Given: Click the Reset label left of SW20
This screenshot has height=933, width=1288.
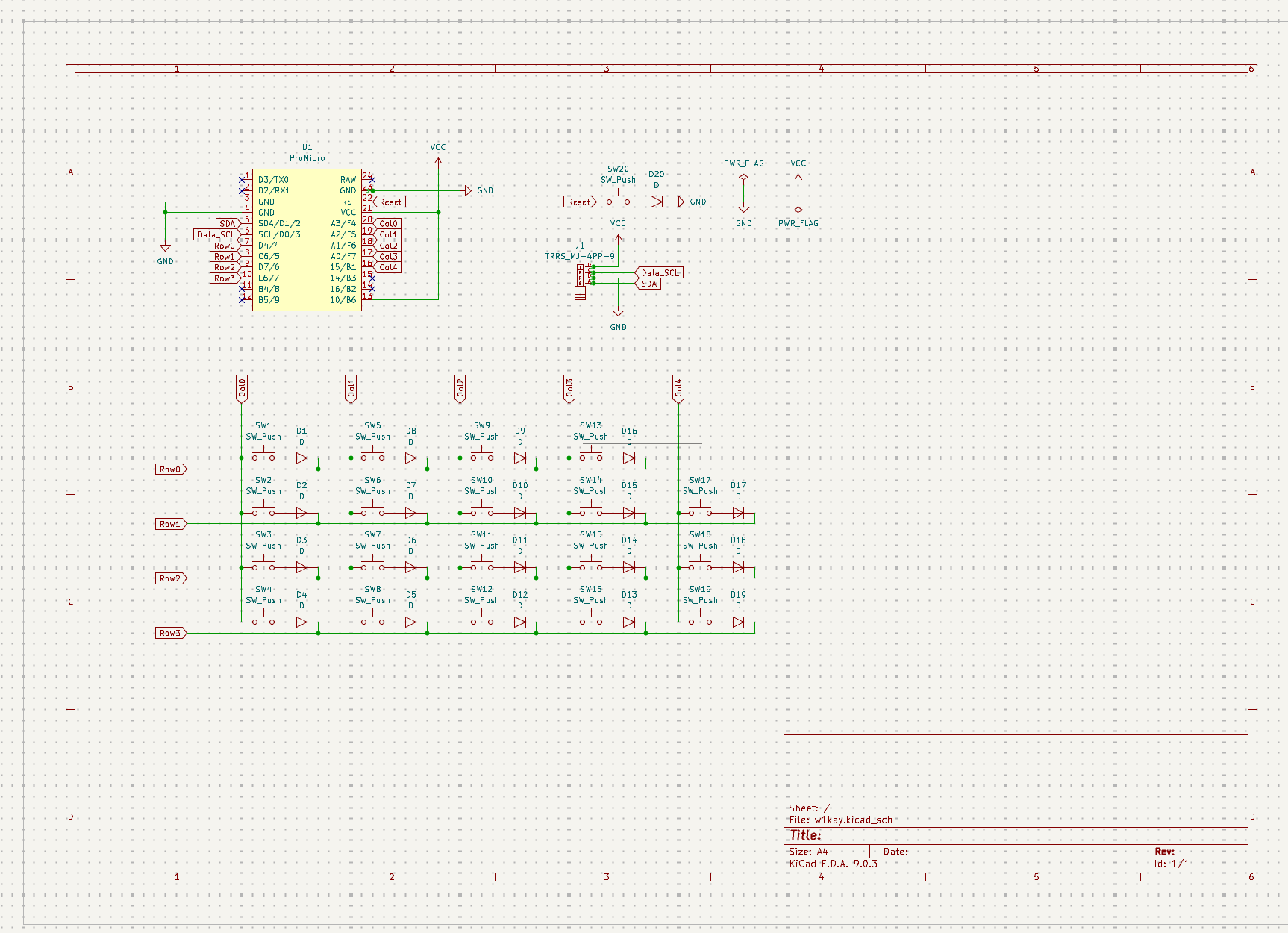Looking at the screenshot, I should [x=579, y=202].
